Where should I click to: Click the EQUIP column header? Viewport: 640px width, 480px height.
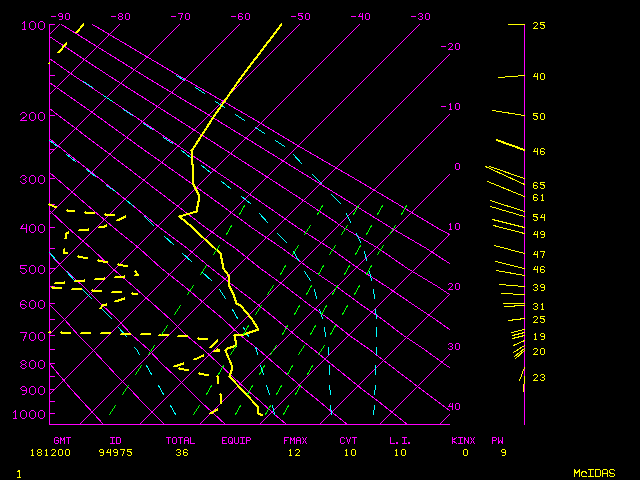[237, 440]
